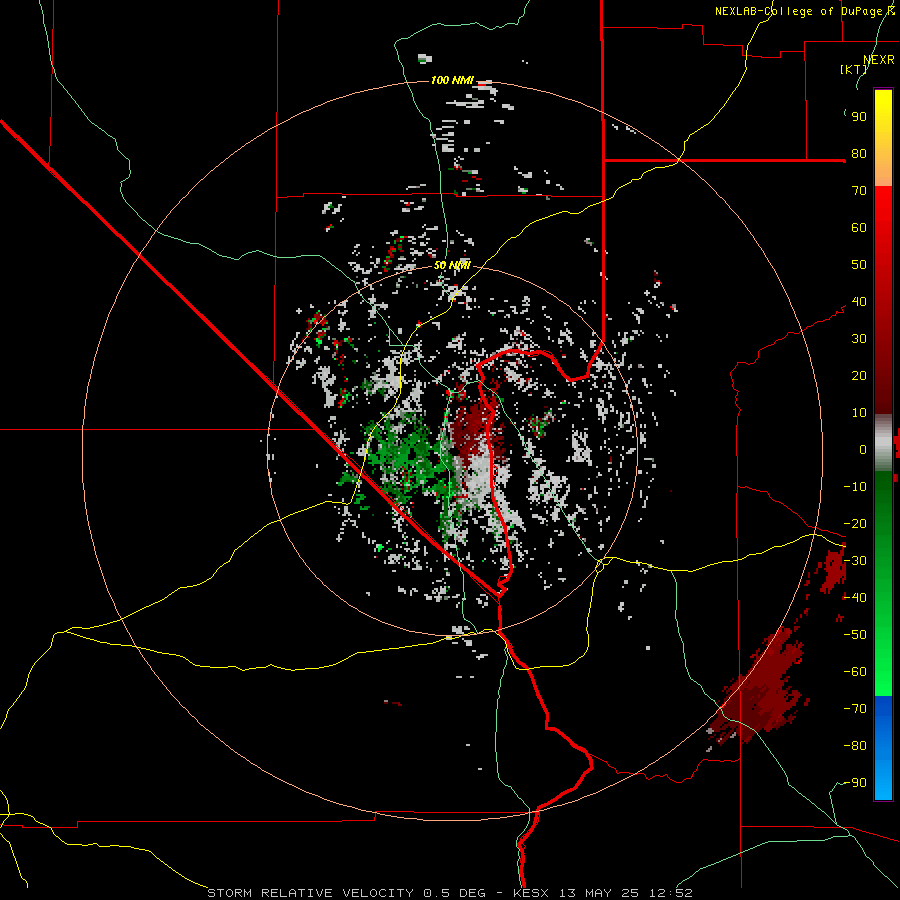The width and height of the screenshot is (900, 900).
Task: Select the -30 value on velocity scale
Action: coord(855,561)
